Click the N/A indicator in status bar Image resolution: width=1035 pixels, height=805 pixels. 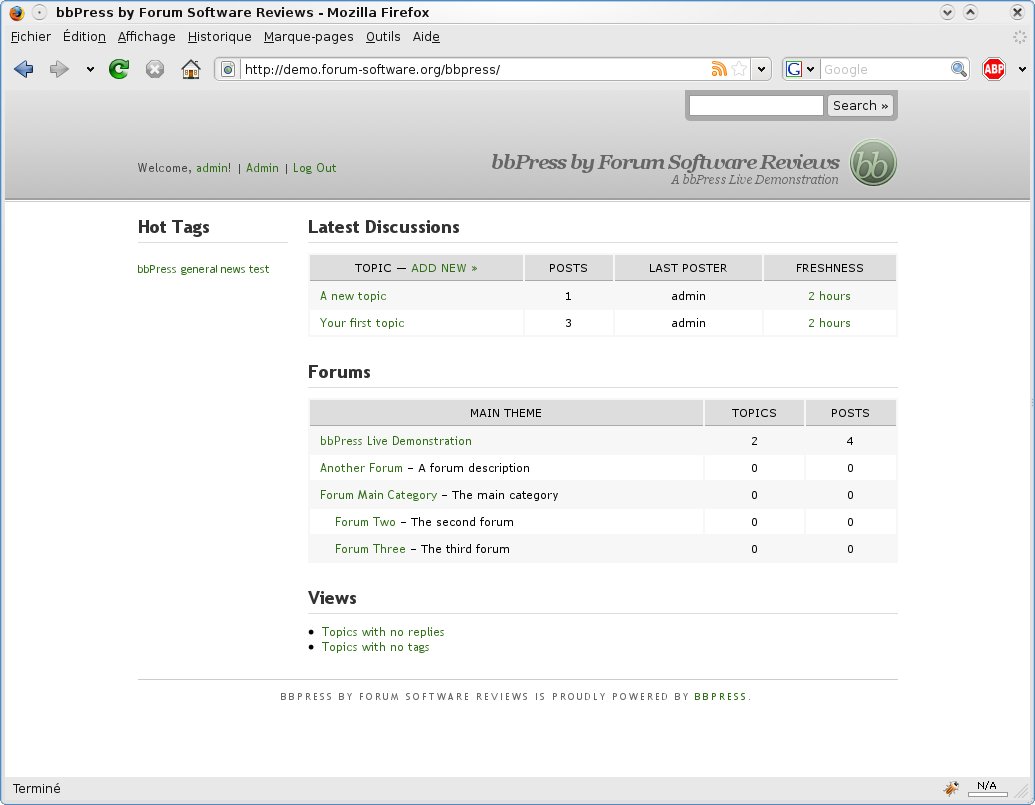[x=987, y=788]
